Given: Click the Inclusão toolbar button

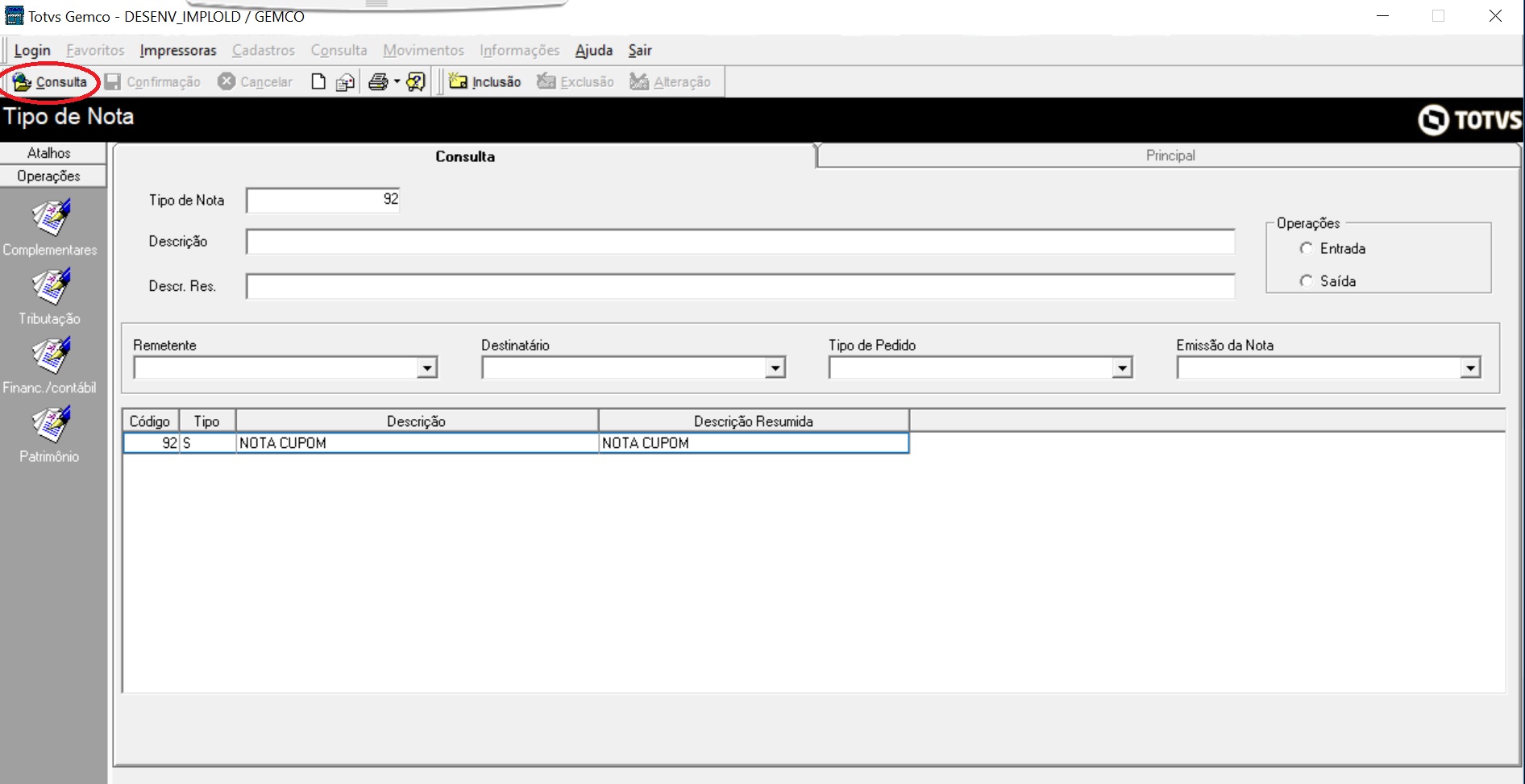Looking at the screenshot, I should 485,81.
